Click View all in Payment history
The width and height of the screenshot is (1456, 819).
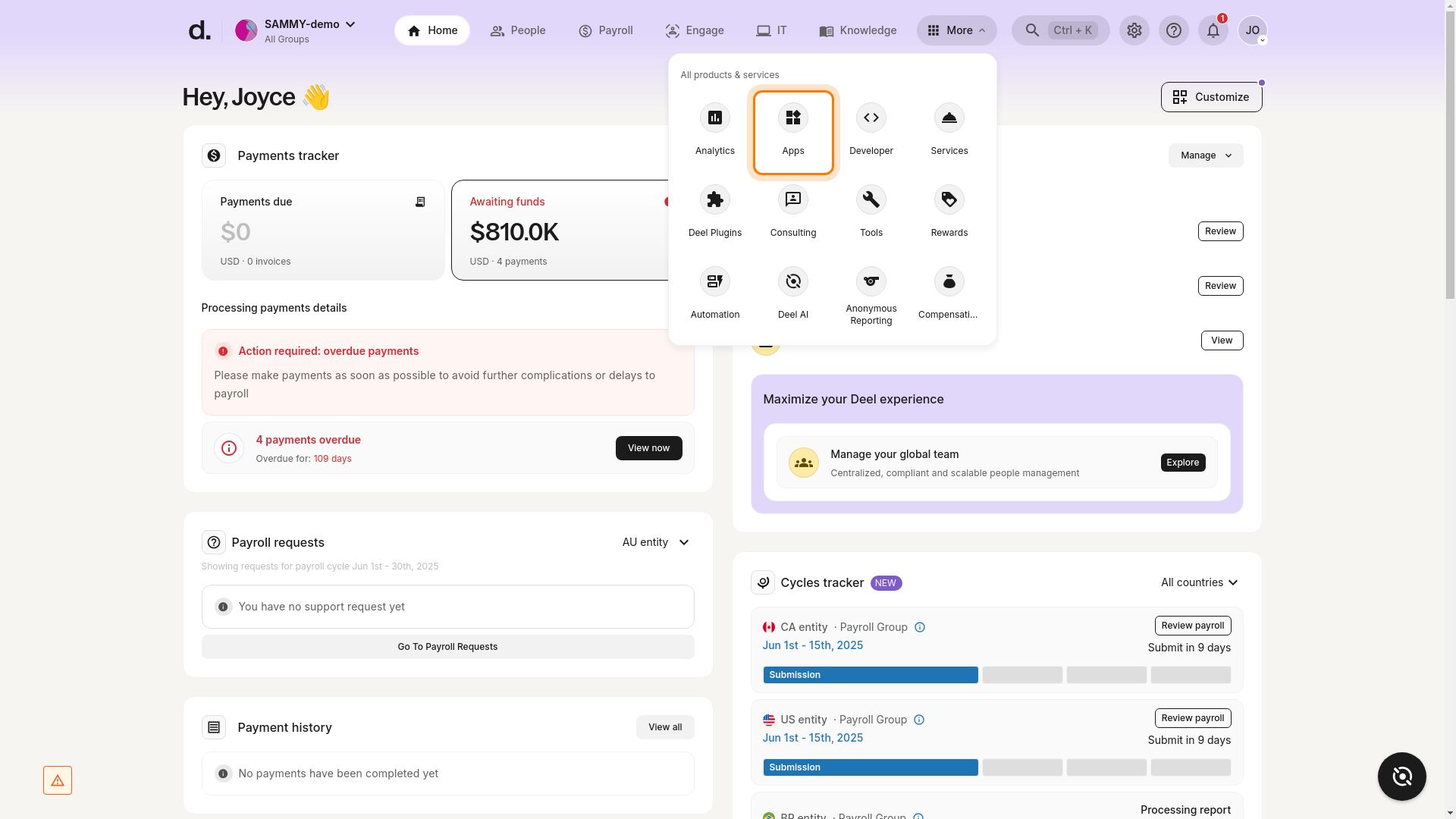coord(665,727)
